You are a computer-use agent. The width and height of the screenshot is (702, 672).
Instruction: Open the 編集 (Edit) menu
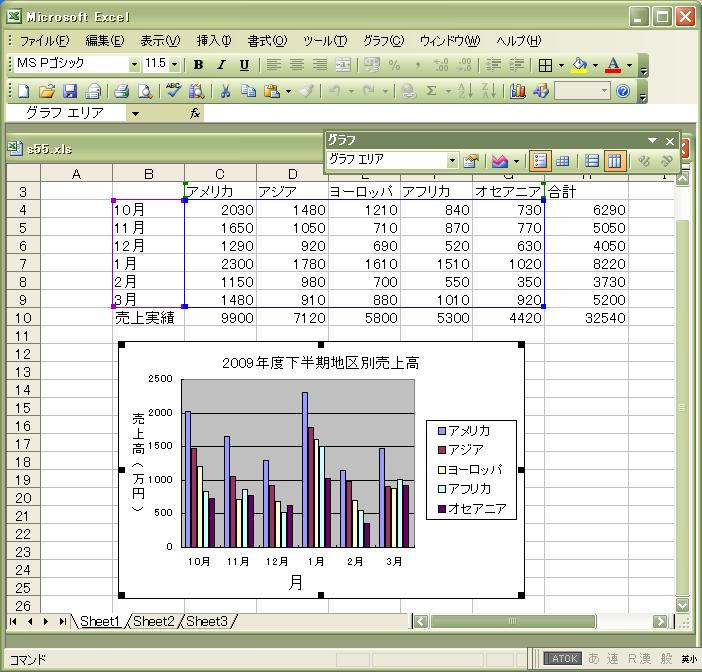click(x=105, y=41)
